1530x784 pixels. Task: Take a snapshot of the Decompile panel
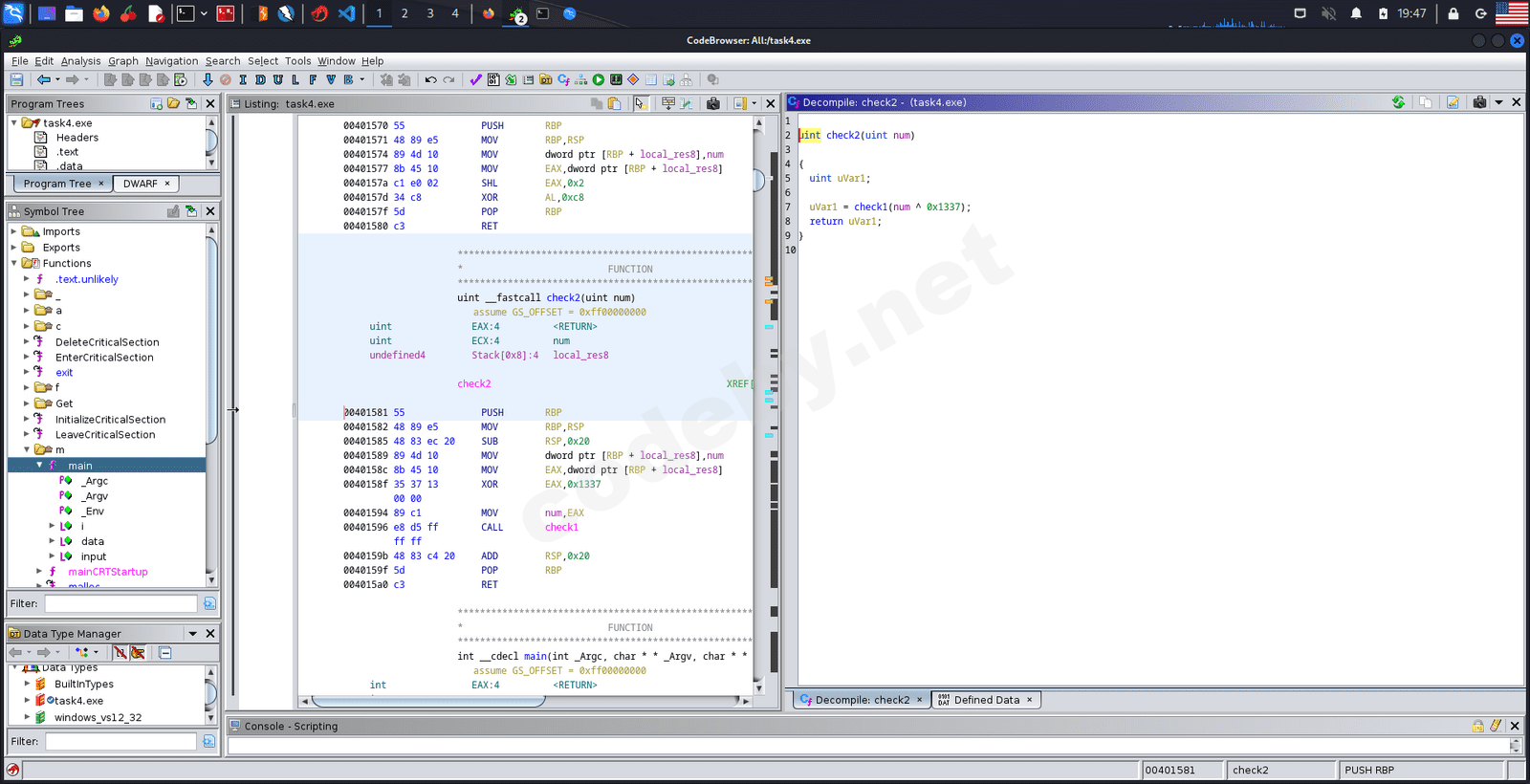(1479, 102)
